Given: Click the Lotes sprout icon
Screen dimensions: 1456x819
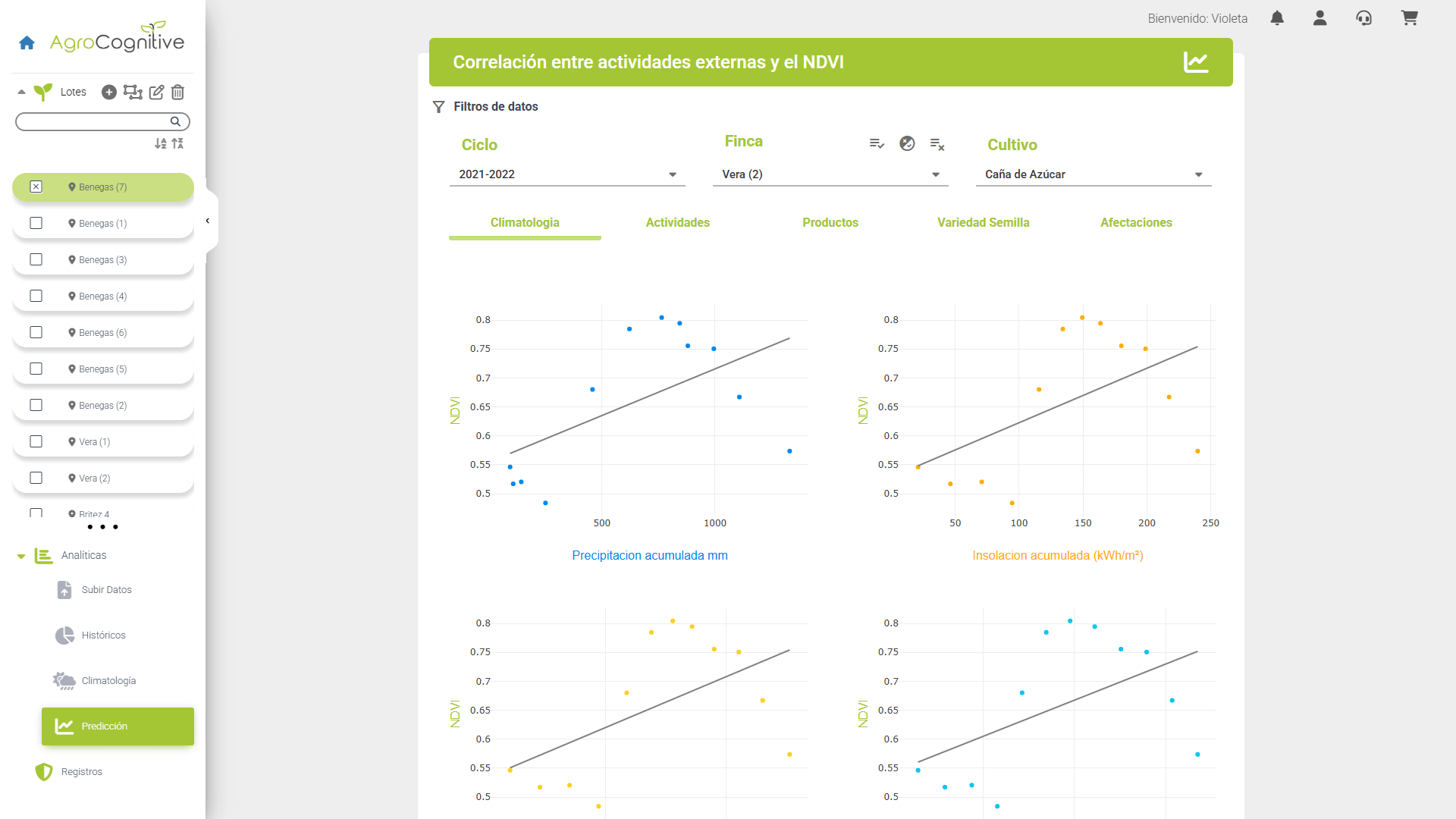Looking at the screenshot, I should pyautogui.click(x=43, y=92).
